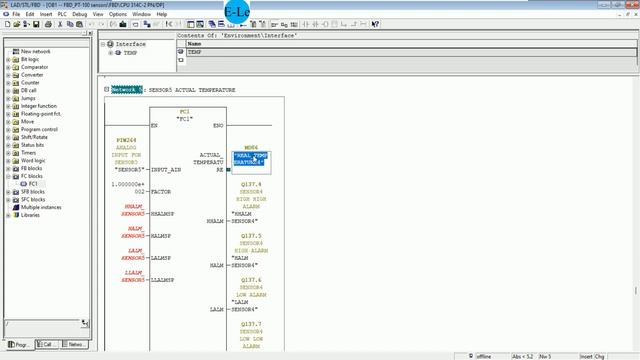This screenshot has width=640, height=360.
Task: Open the Window menu
Action: pos(141,14)
